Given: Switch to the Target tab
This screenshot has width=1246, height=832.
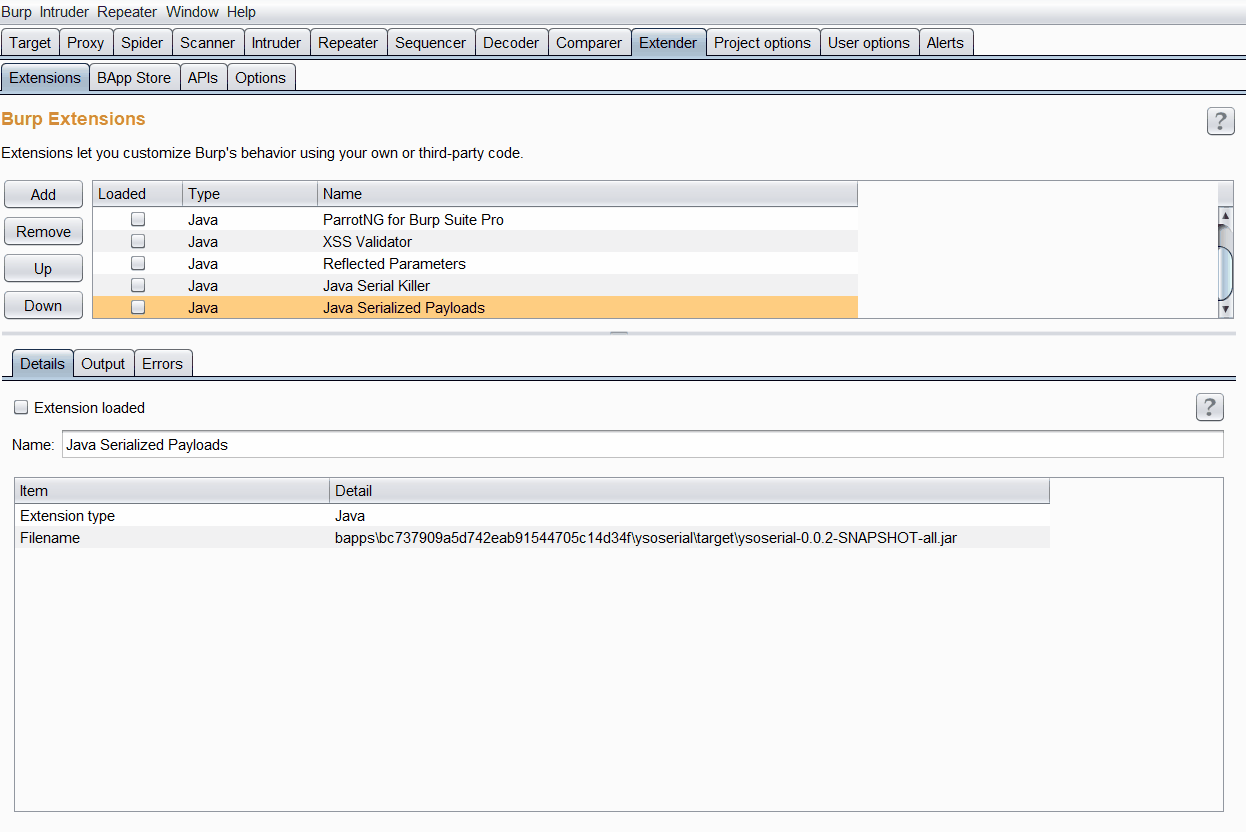Looking at the screenshot, I should [30, 43].
